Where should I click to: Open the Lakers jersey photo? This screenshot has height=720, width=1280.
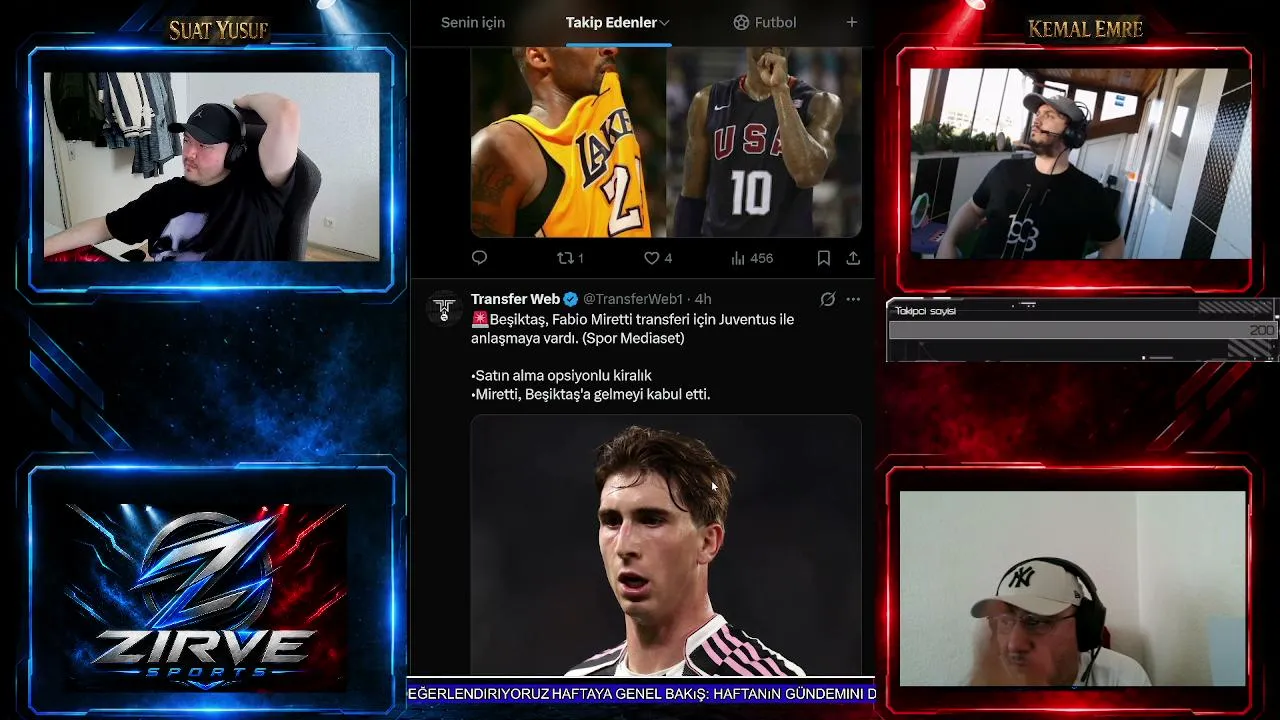pyautogui.click(x=568, y=142)
